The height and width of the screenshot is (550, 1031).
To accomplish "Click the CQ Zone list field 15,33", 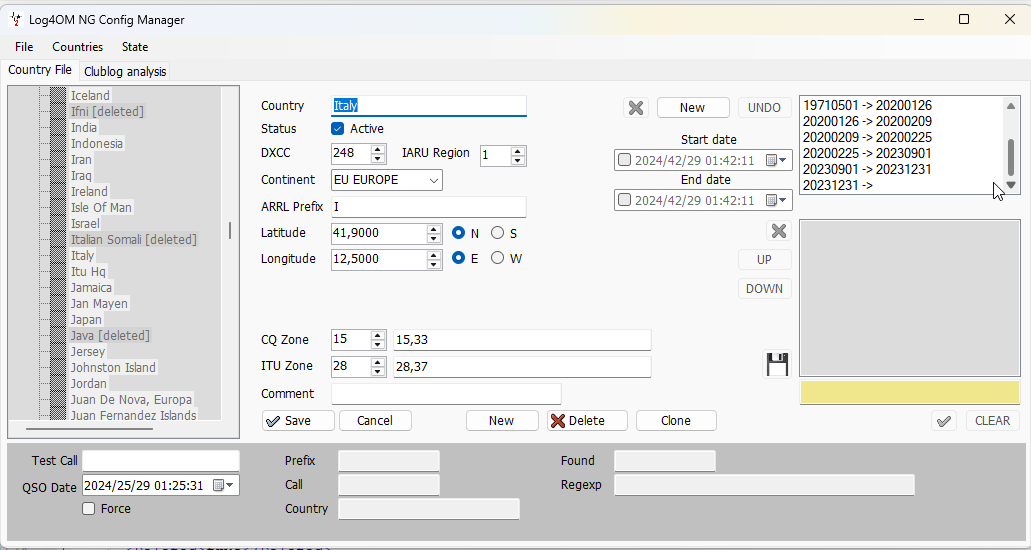I will tap(522, 340).
